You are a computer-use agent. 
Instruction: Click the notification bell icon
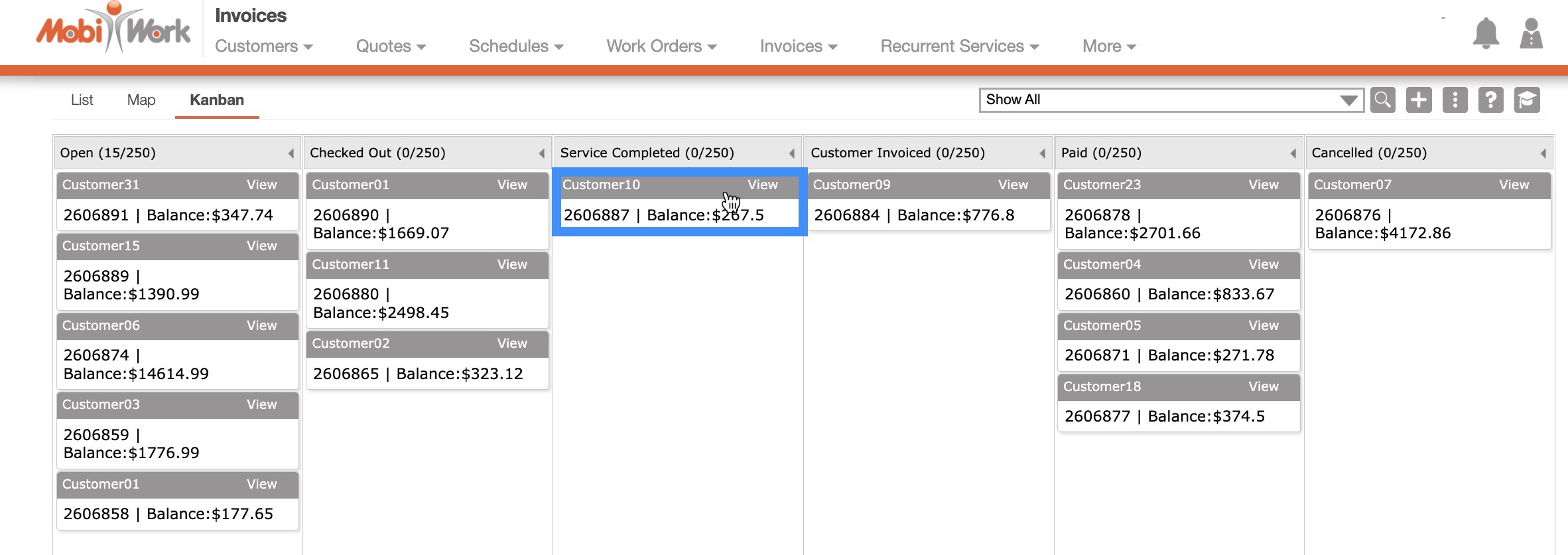[x=1486, y=33]
